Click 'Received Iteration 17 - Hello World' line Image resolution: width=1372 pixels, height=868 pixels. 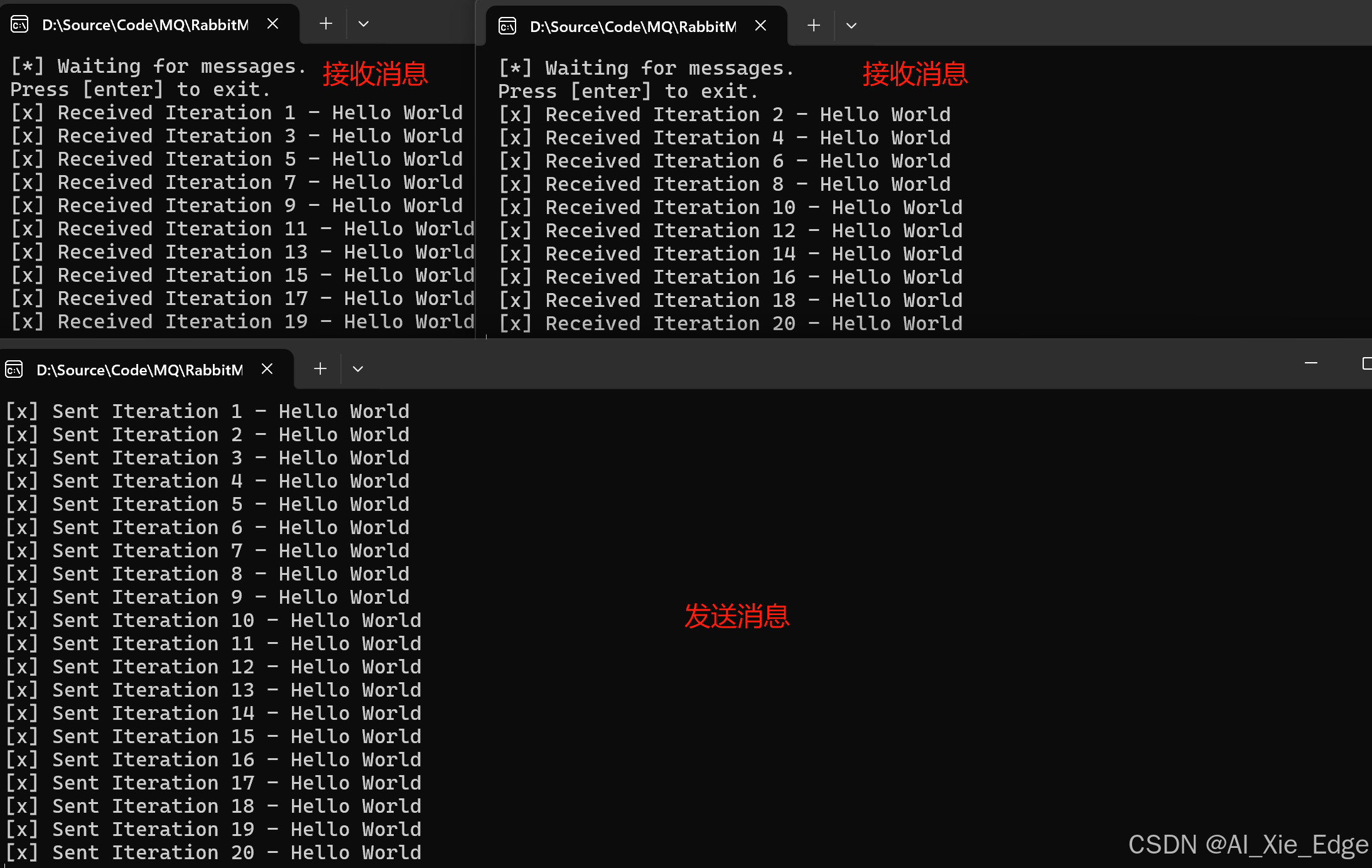coord(243,299)
